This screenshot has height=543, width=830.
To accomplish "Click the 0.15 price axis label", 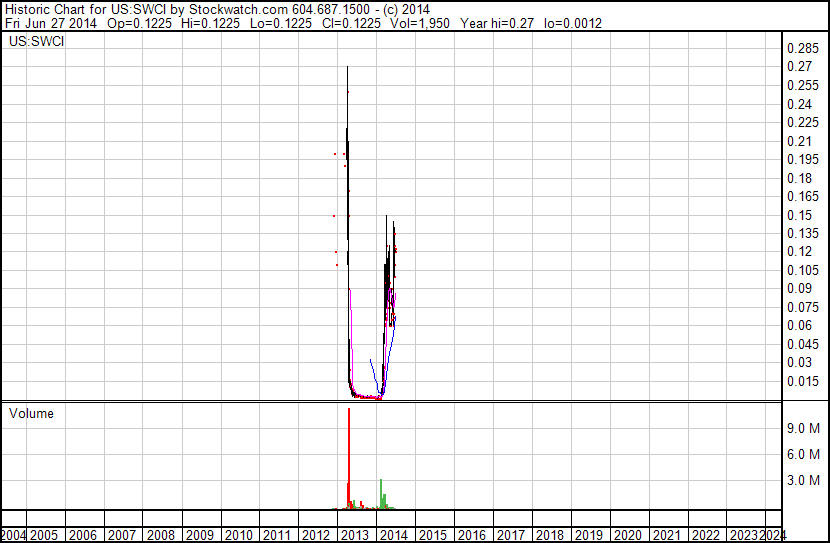I will pyautogui.click(x=798, y=215).
